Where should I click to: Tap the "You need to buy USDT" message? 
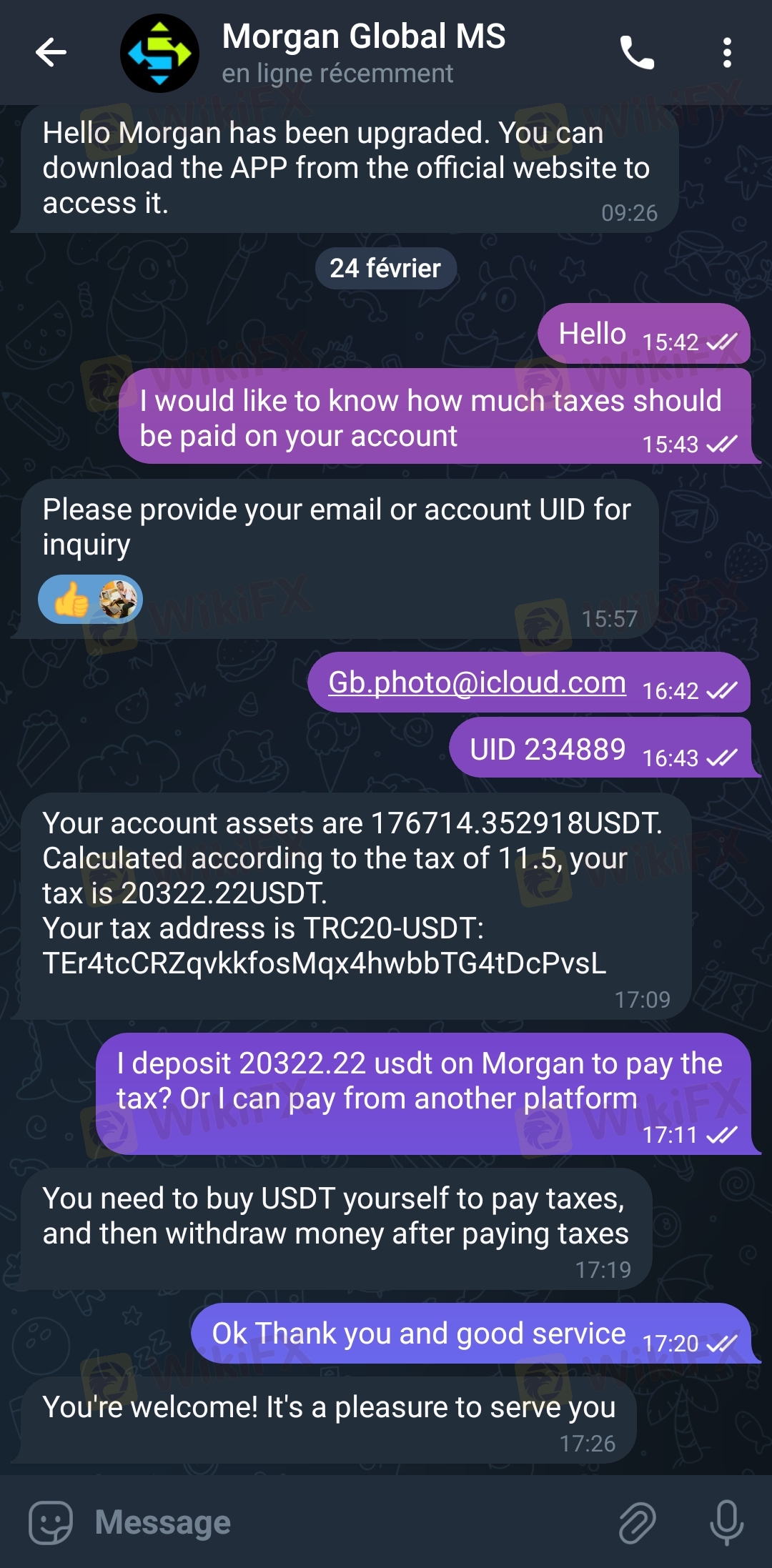[x=335, y=1216]
